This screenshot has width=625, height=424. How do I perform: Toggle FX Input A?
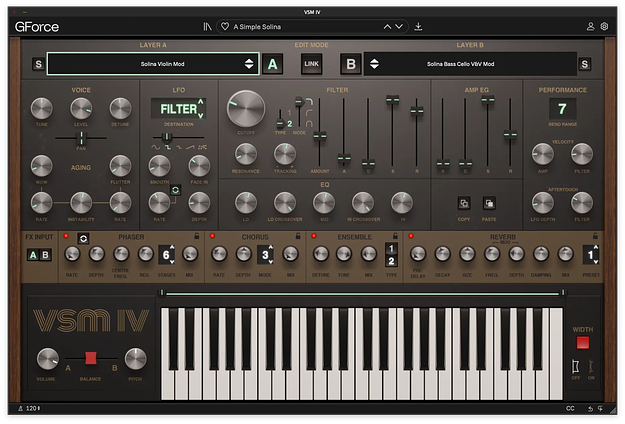(33, 255)
